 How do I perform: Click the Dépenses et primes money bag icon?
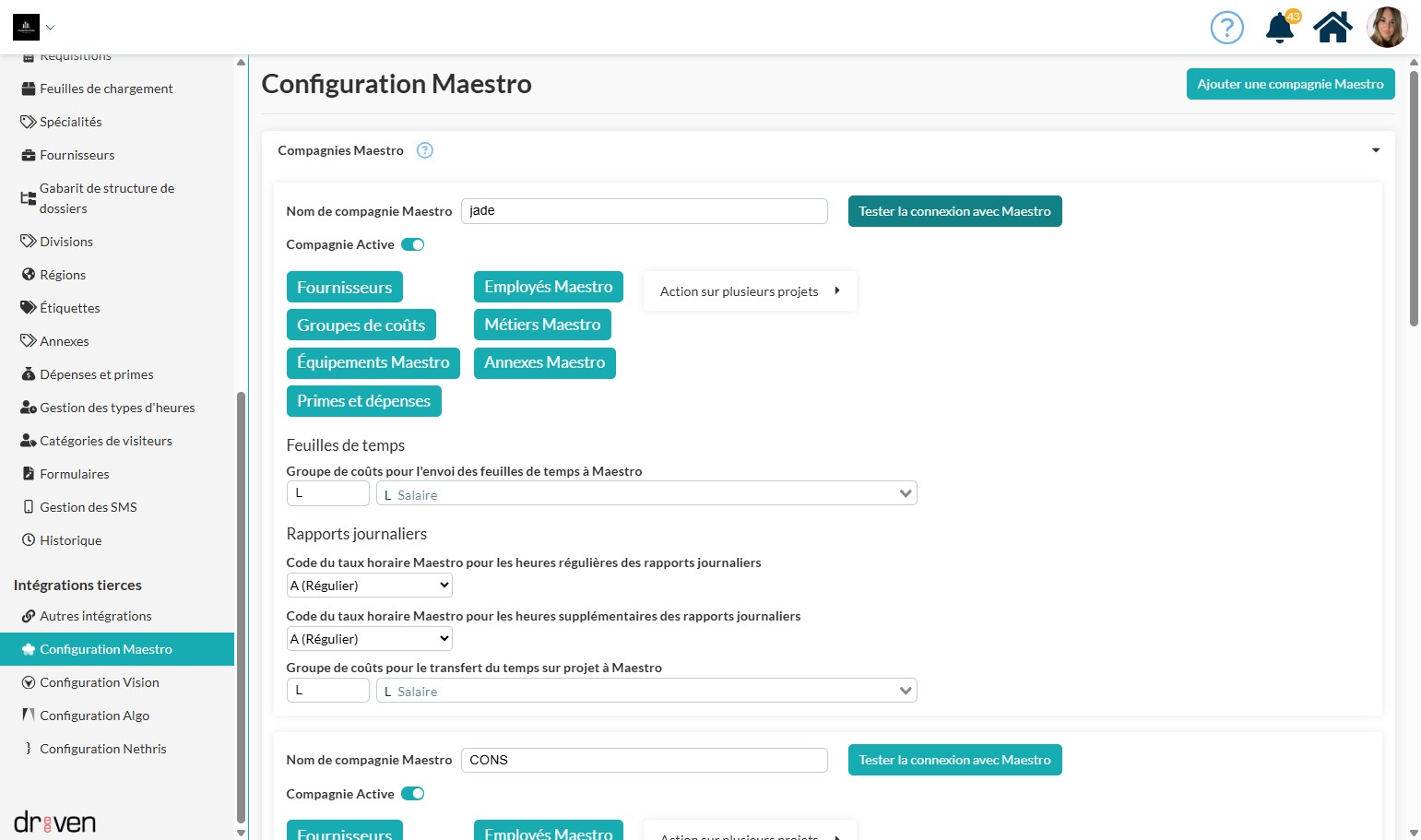[x=29, y=374]
